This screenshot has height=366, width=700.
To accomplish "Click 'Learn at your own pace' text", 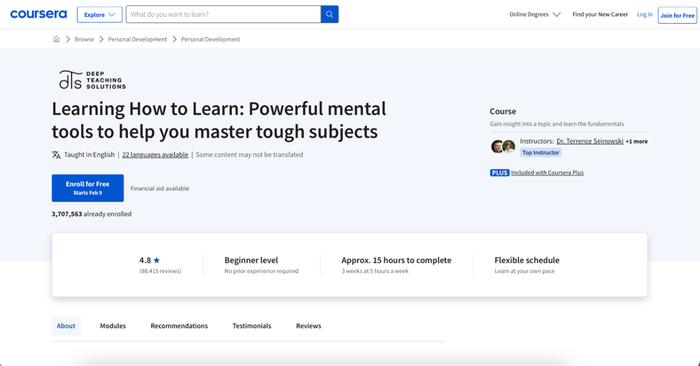I will pyautogui.click(x=525, y=271).
